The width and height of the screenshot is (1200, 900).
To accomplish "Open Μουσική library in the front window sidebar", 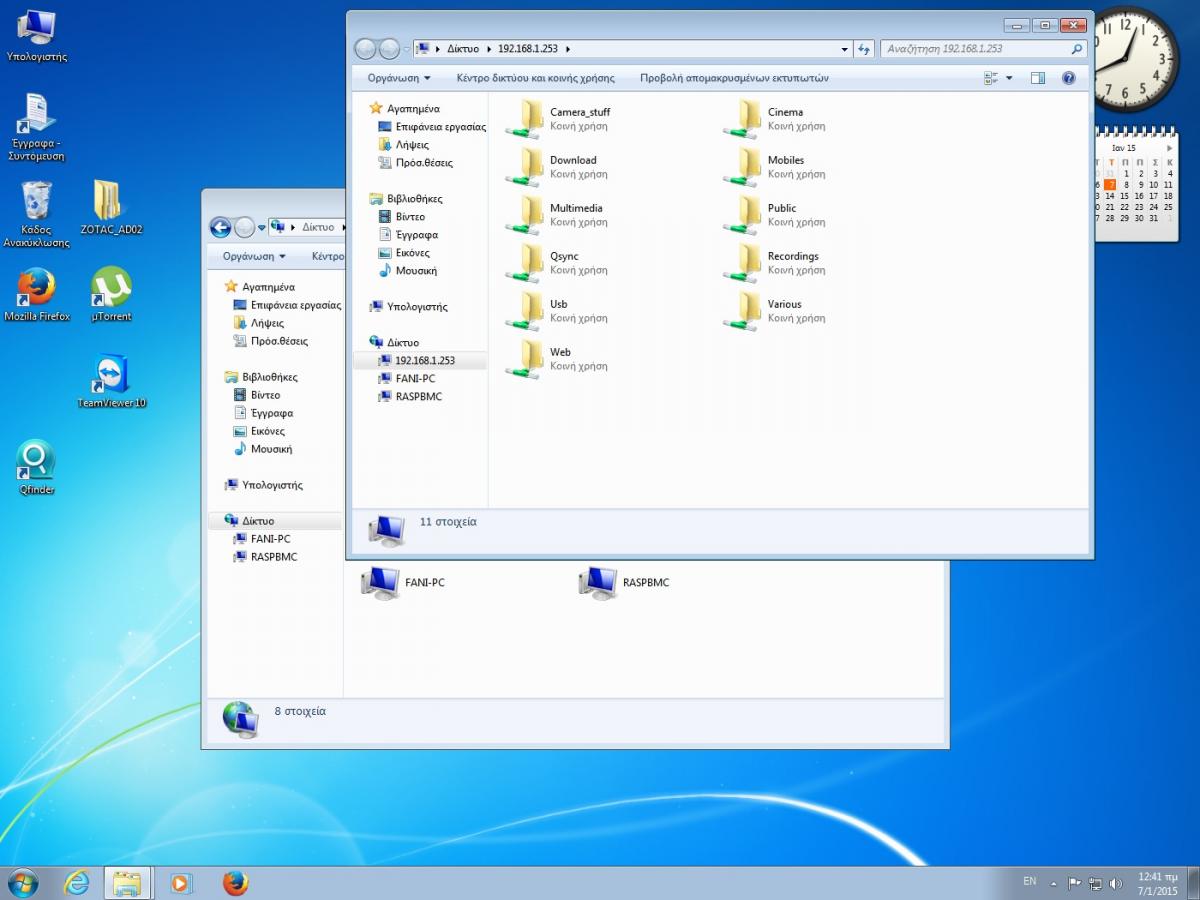I will point(408,271).
